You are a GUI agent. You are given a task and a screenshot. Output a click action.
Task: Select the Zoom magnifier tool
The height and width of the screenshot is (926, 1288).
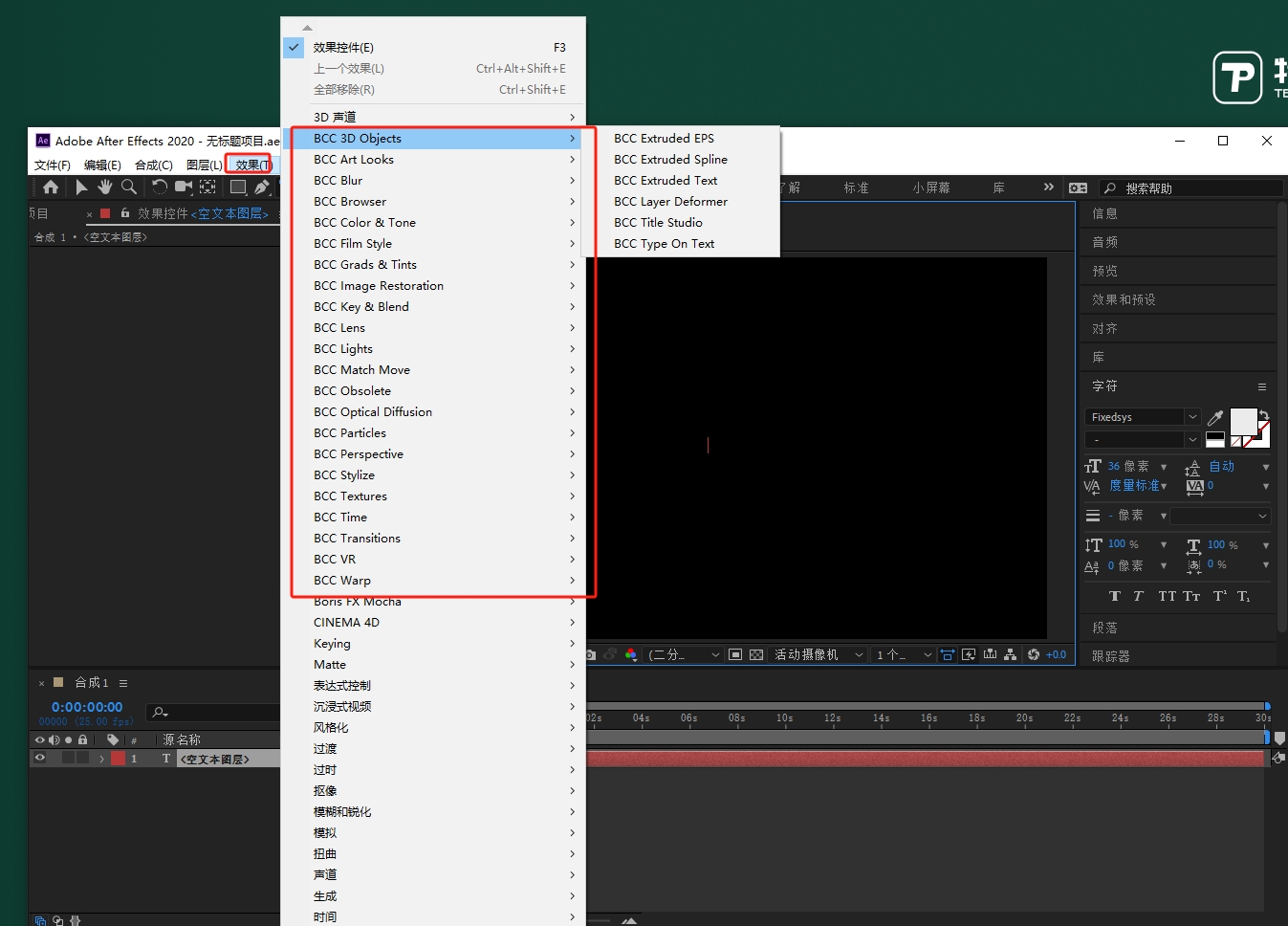point(129,187)
